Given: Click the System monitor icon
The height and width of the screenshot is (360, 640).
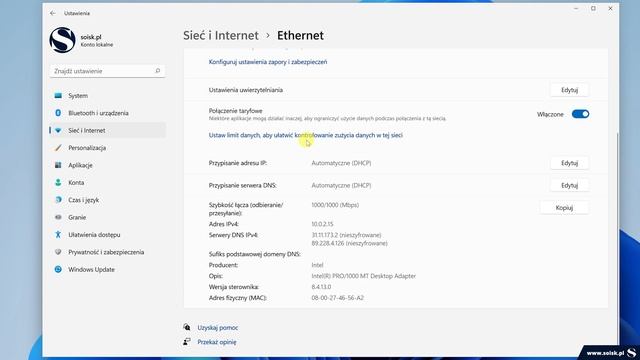Looking at the screenshot, I should point(58,96).
